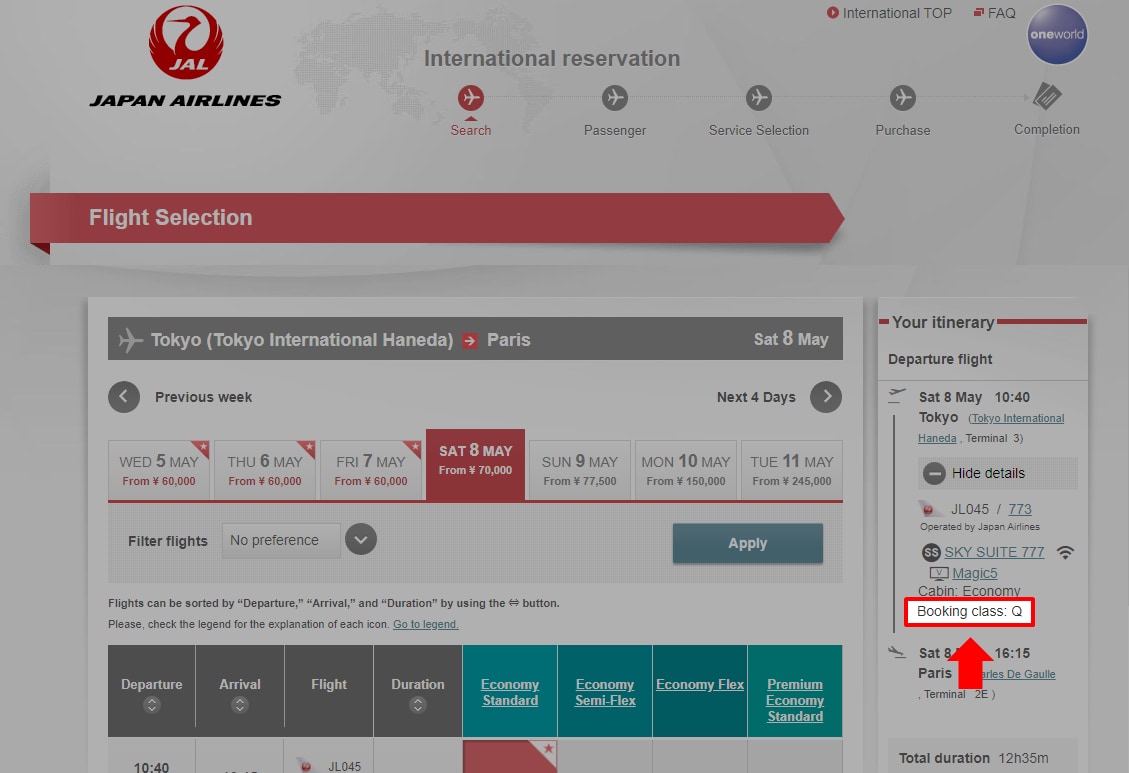The image size is (1129, 773).
Task: Sort flights by Duration column
Action: [418, 704]
